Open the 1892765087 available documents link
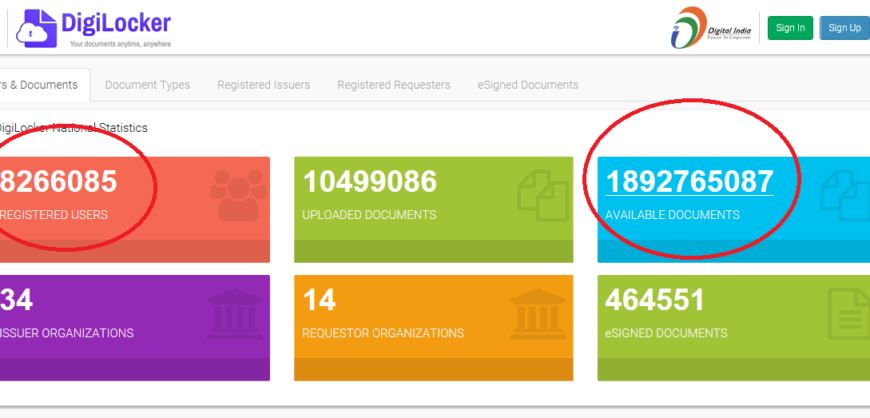 (689, 182)
